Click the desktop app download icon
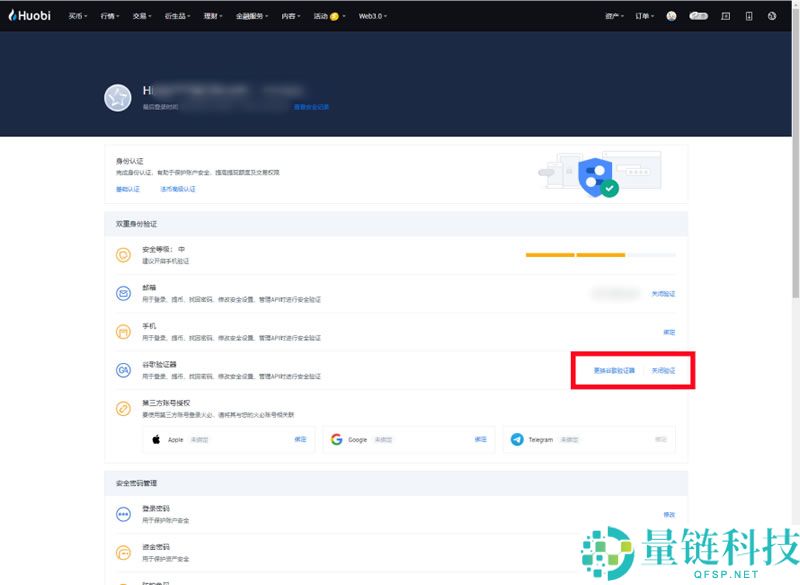800x585 pixels. pos(726,15)
